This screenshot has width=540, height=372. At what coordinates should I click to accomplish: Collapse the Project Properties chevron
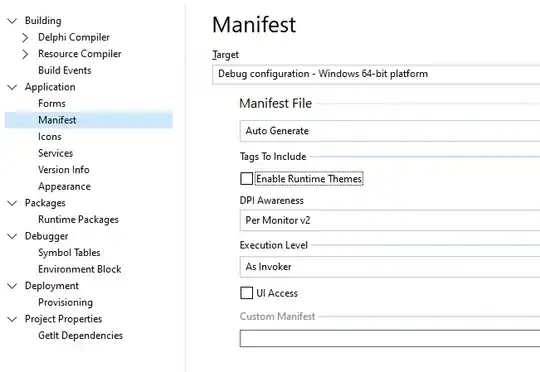12,319
